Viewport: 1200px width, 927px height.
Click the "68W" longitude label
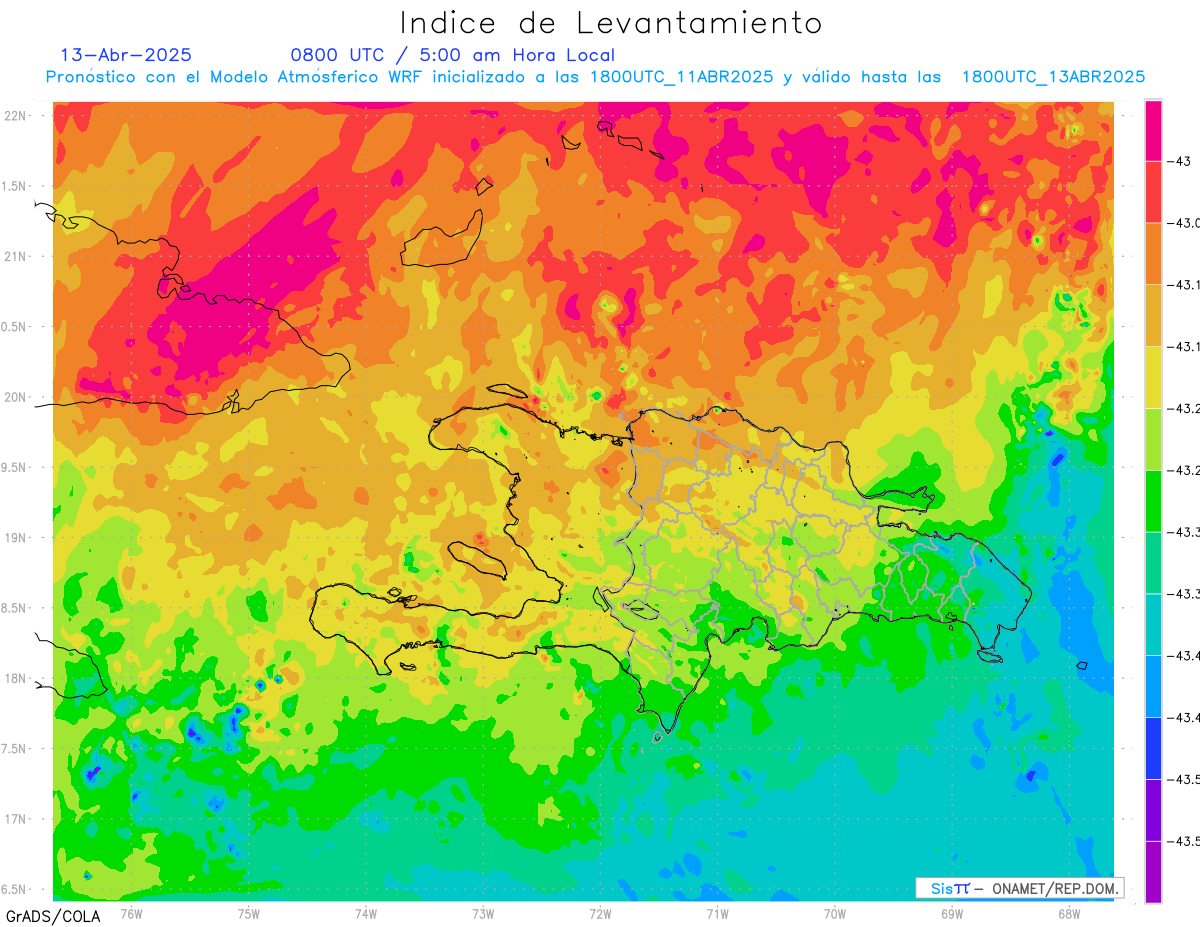(1069, 913)
